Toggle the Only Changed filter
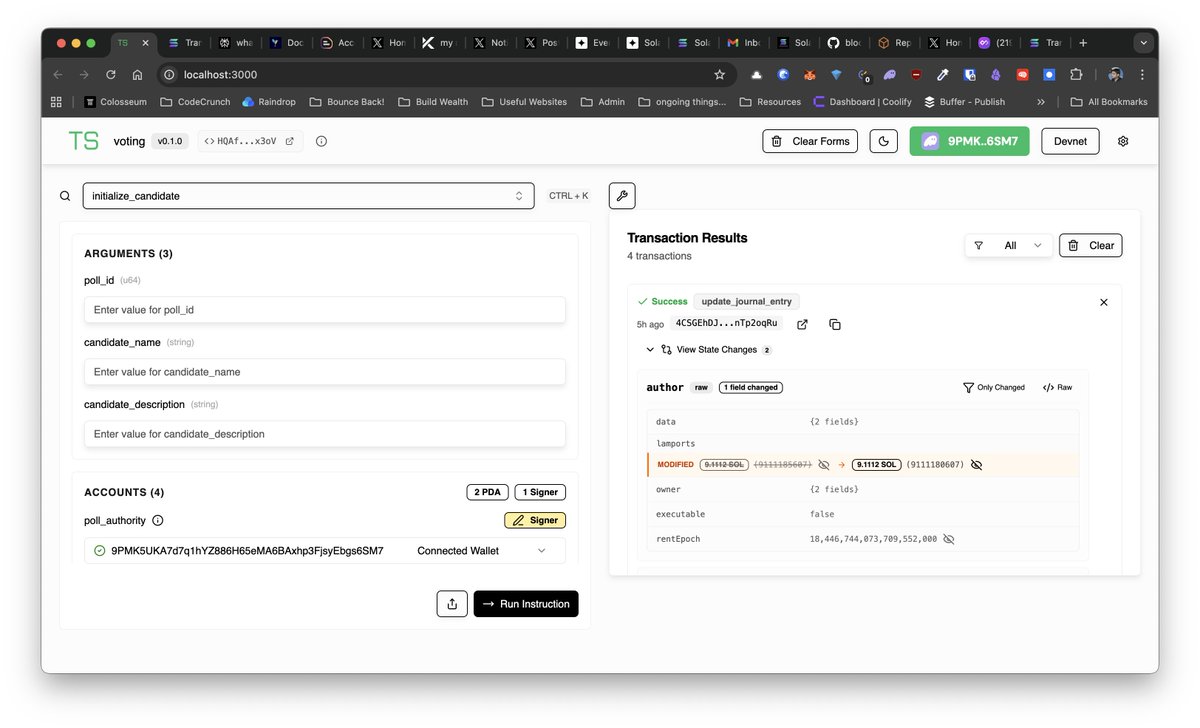This screenshot has width=1200, height=728. 994,387
